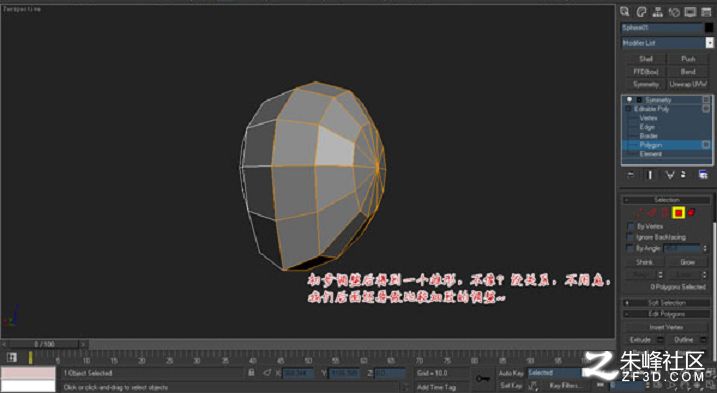Enable the By Angle checkbox
This screenshot has height=393, width=717.
point(631,248)
